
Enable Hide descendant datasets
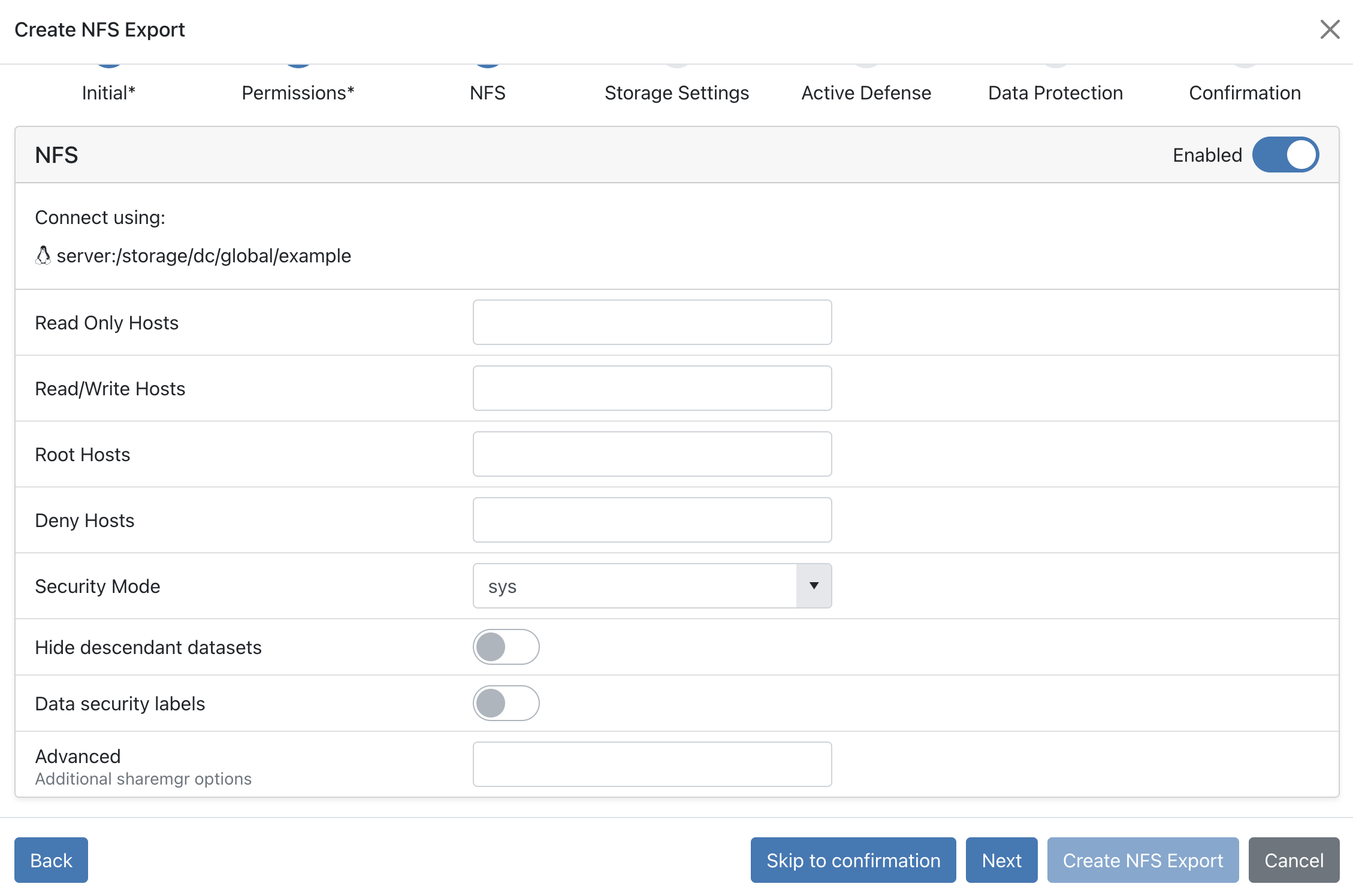[506, 647]
